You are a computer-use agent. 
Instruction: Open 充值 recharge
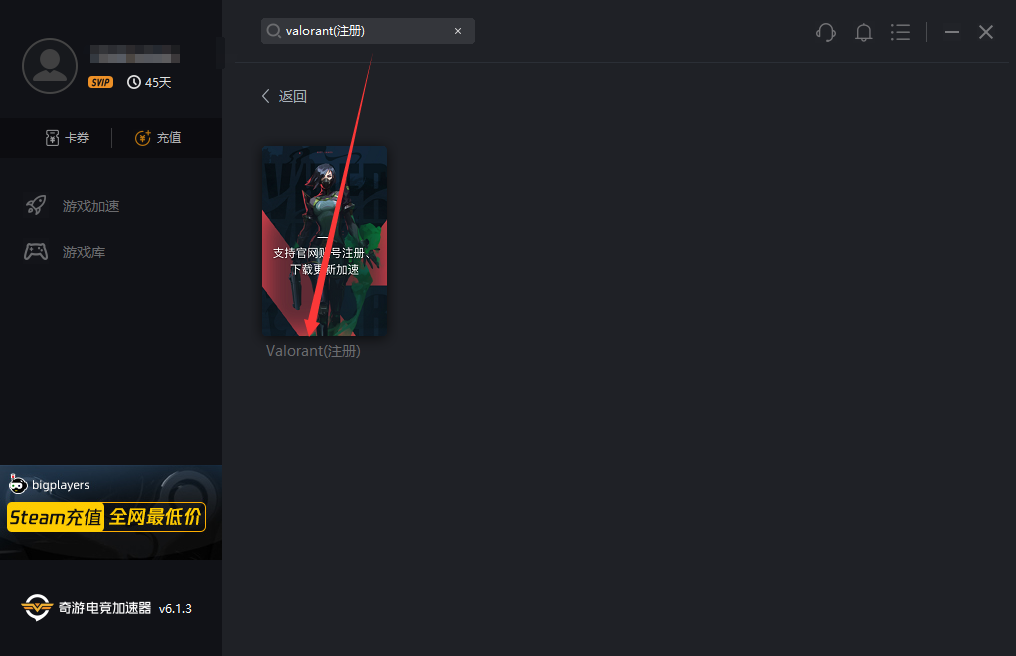[158, 137]
